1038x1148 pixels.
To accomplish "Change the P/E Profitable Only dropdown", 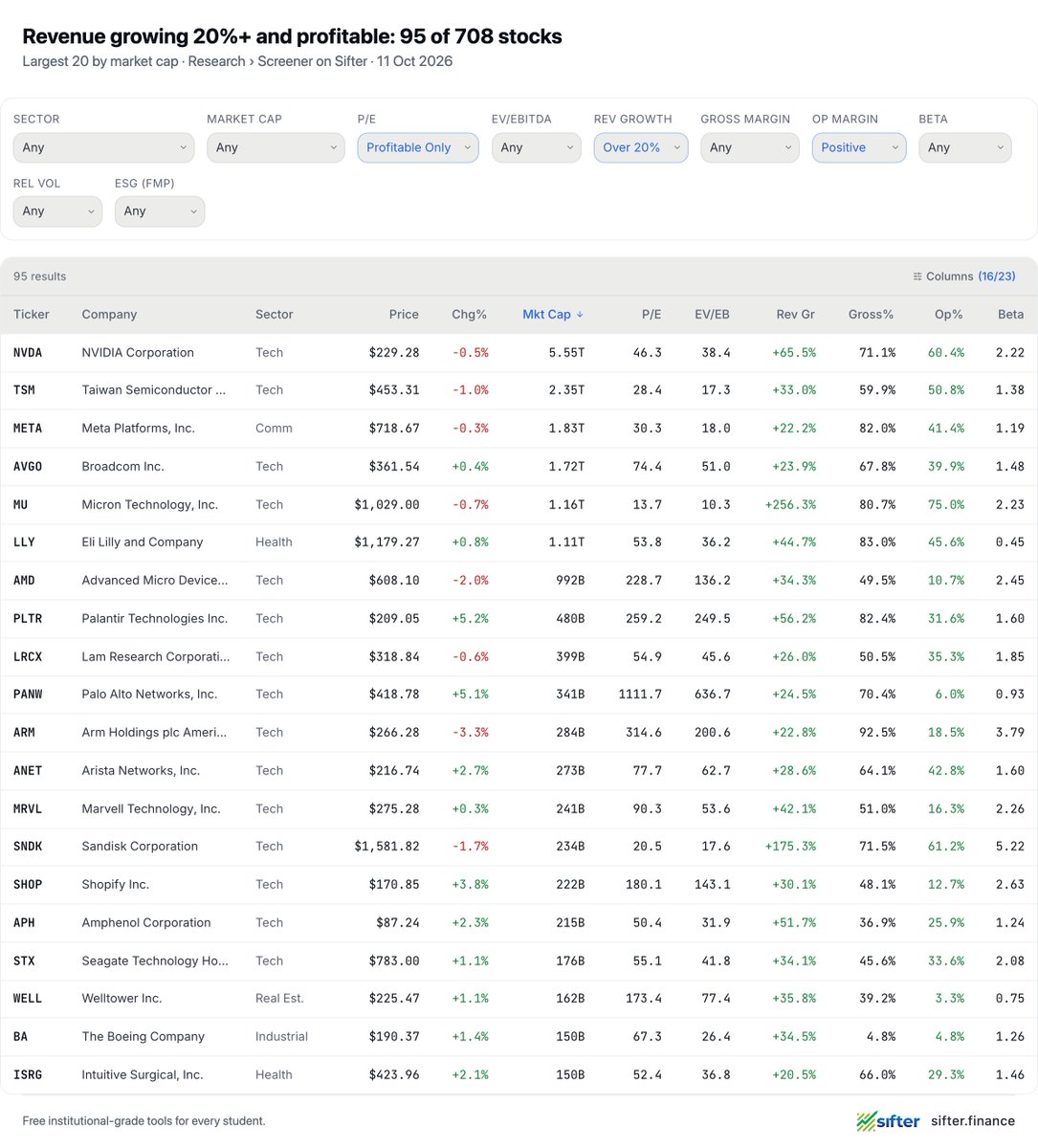I will click(x=418, y=147).
